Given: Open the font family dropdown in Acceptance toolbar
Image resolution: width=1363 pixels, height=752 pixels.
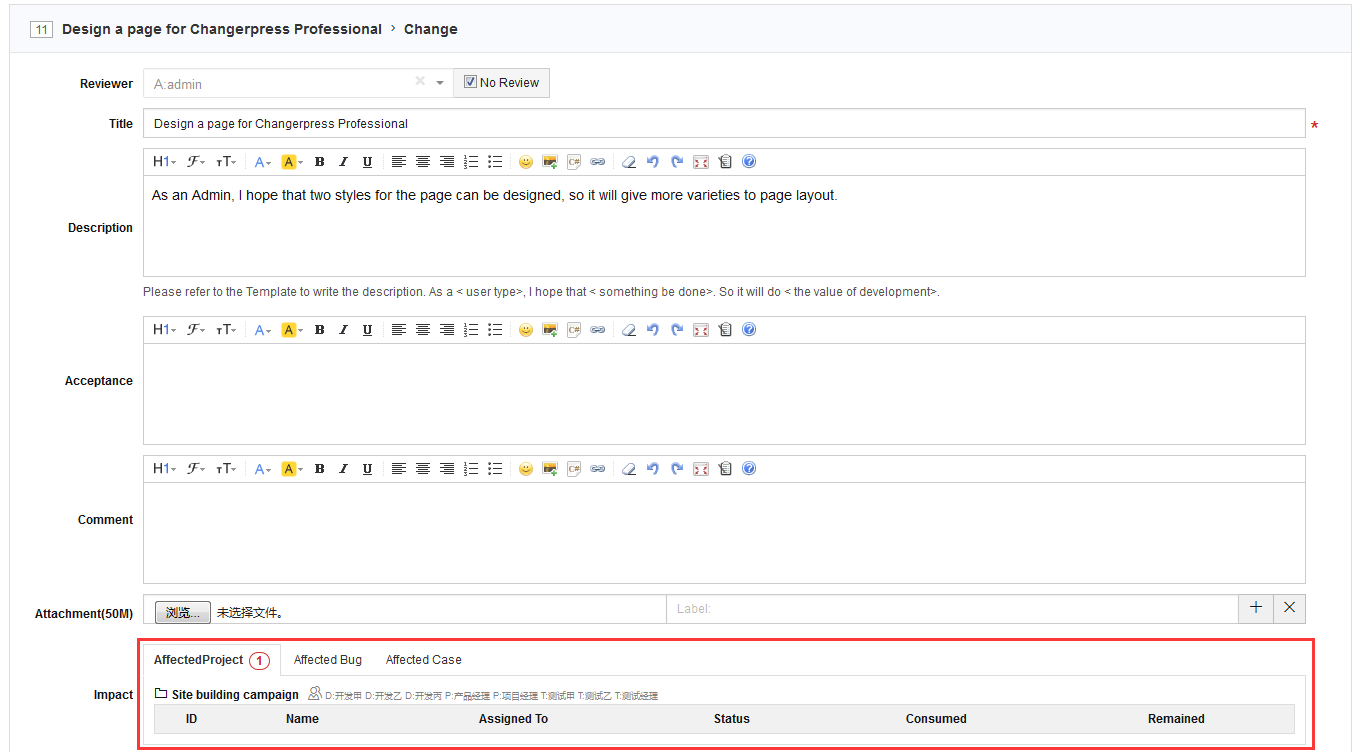Looking at the screenshot, I should [196, 330].
